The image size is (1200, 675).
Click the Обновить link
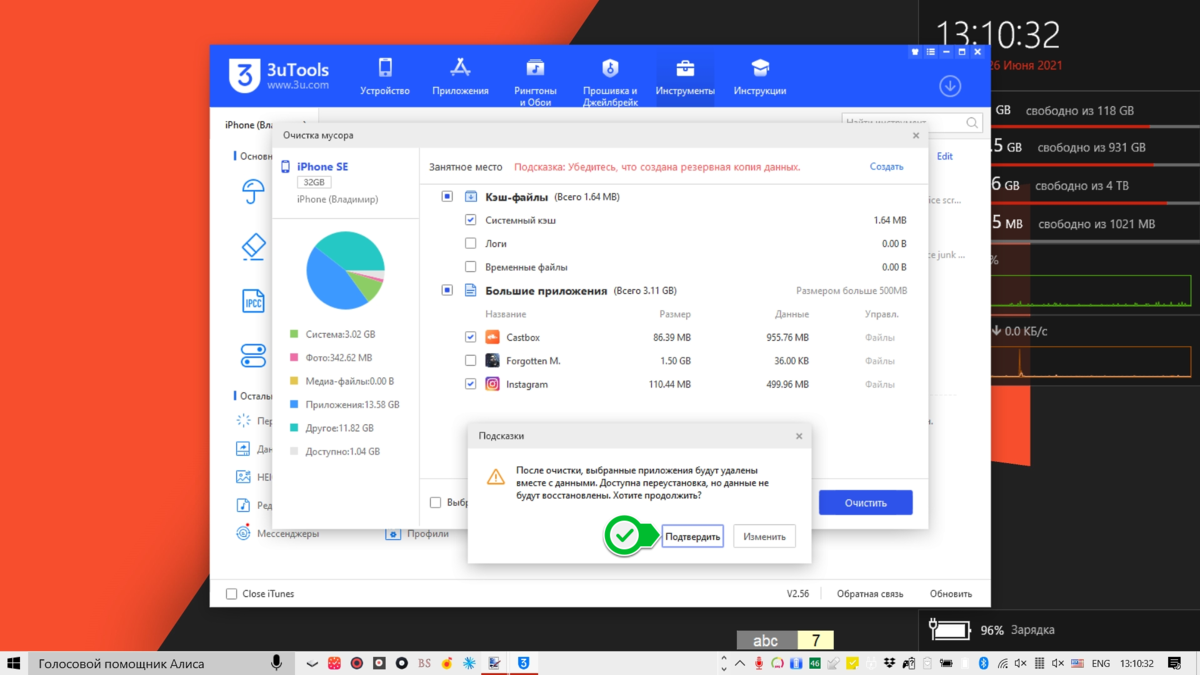(x=951, y=594)
